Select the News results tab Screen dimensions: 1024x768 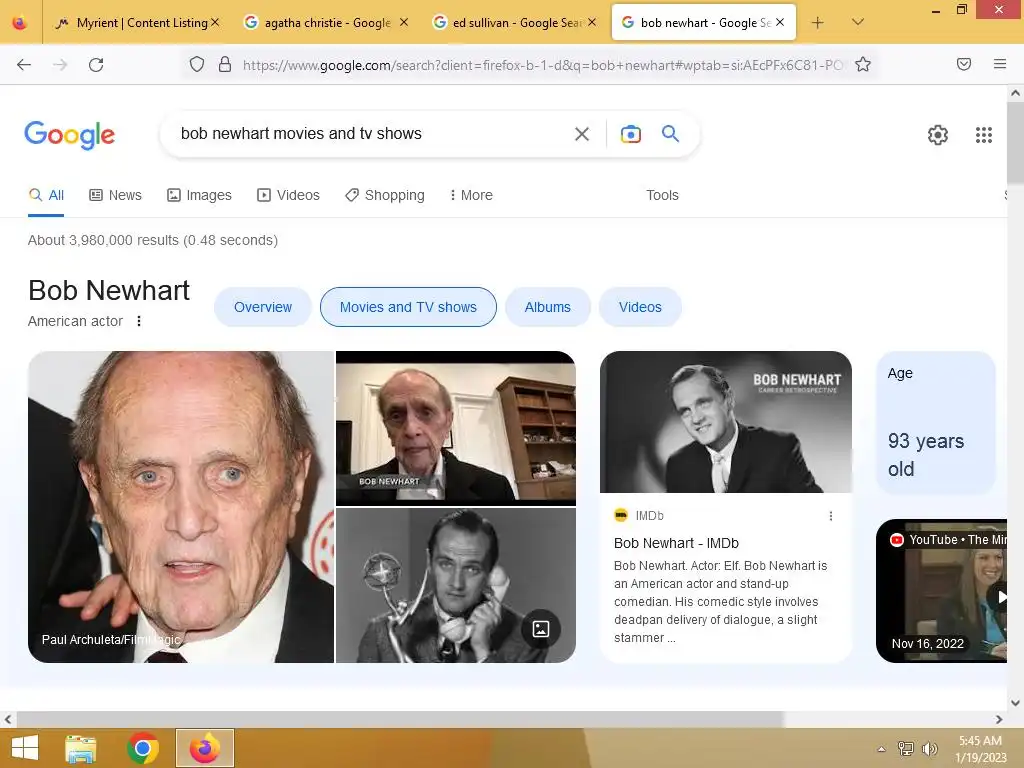pos(116,195)
